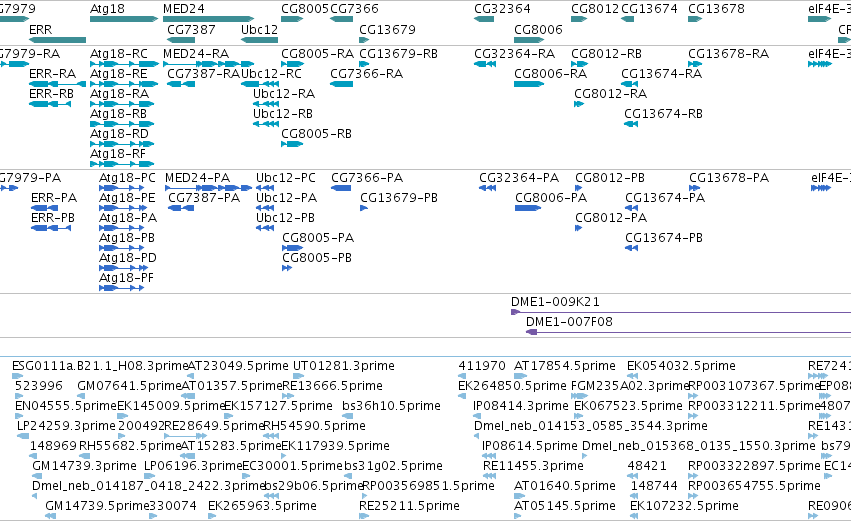Click the Ubc12-RB transcript label
The image size is (851, 521).
tap(283, 114)
